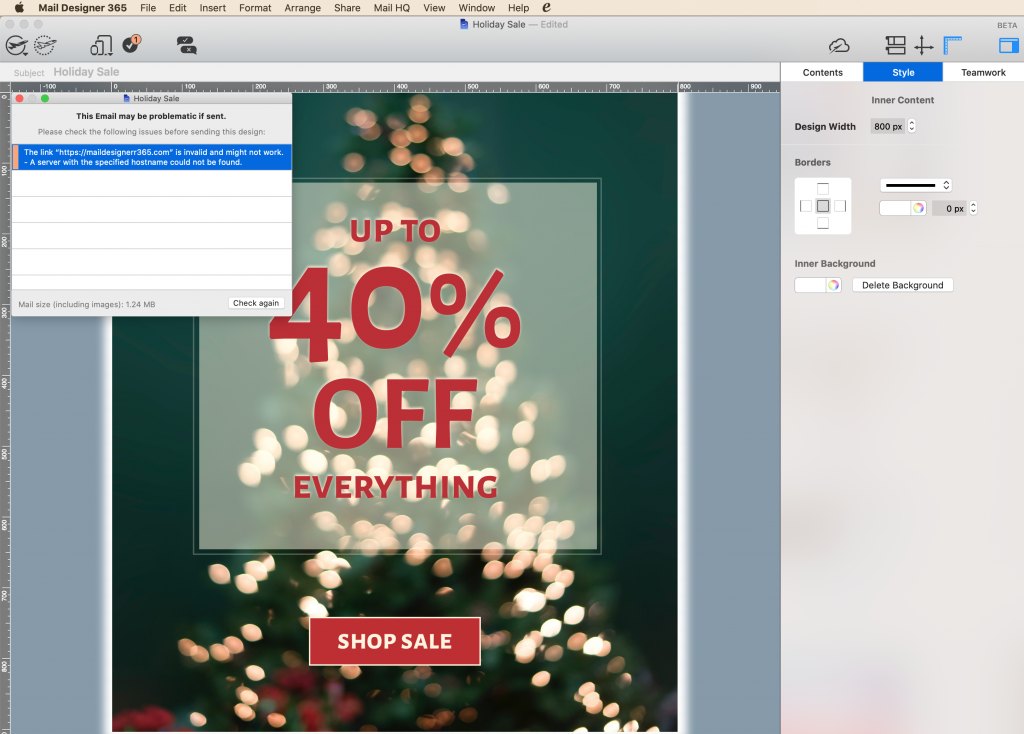The image size is (1024, 734).
Task: Click the Design Width stepper arrows
Action: click(912, 126)
